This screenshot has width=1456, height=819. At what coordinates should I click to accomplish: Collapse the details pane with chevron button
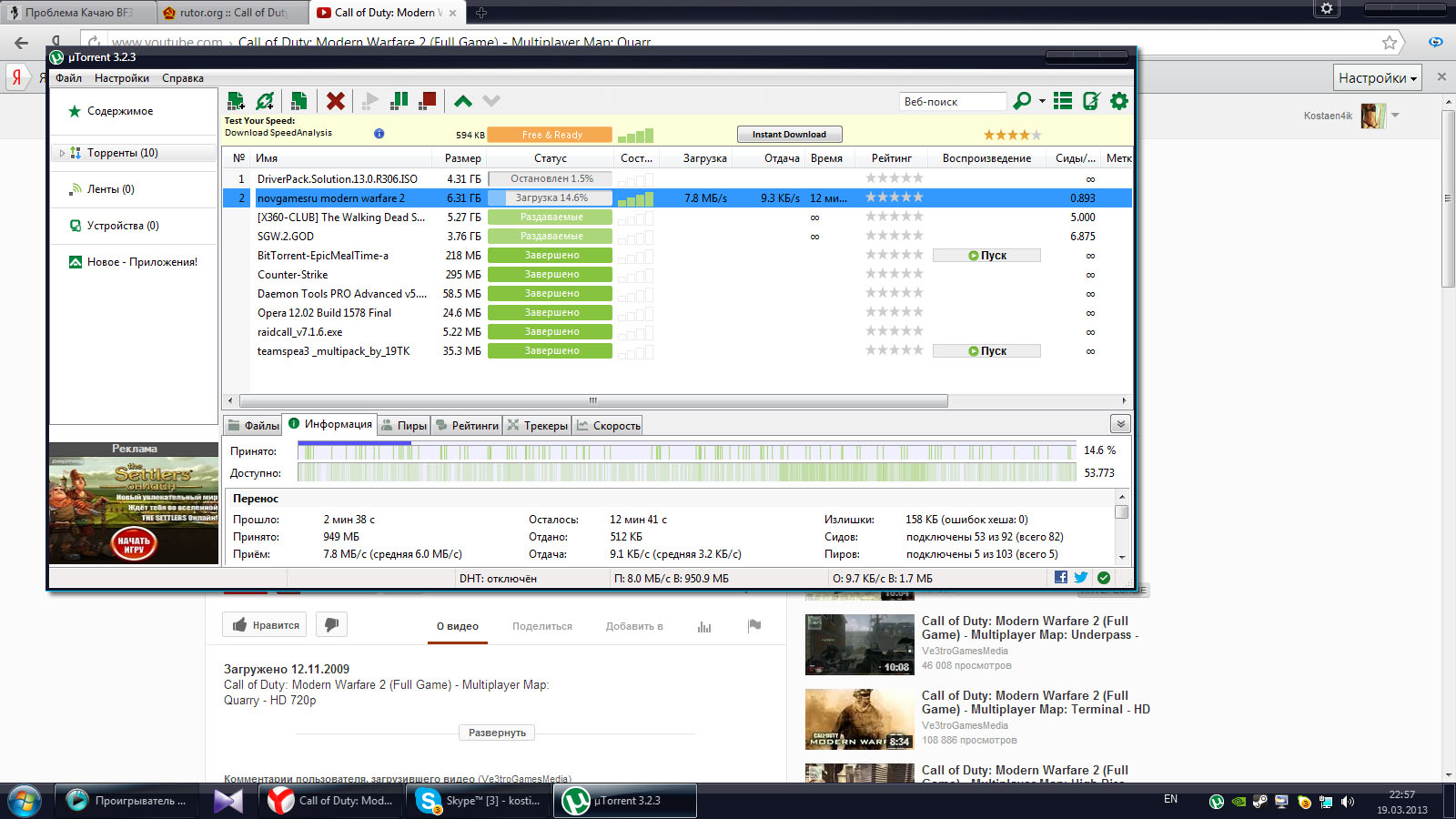pyautogui.click(x=1120, y=424)
